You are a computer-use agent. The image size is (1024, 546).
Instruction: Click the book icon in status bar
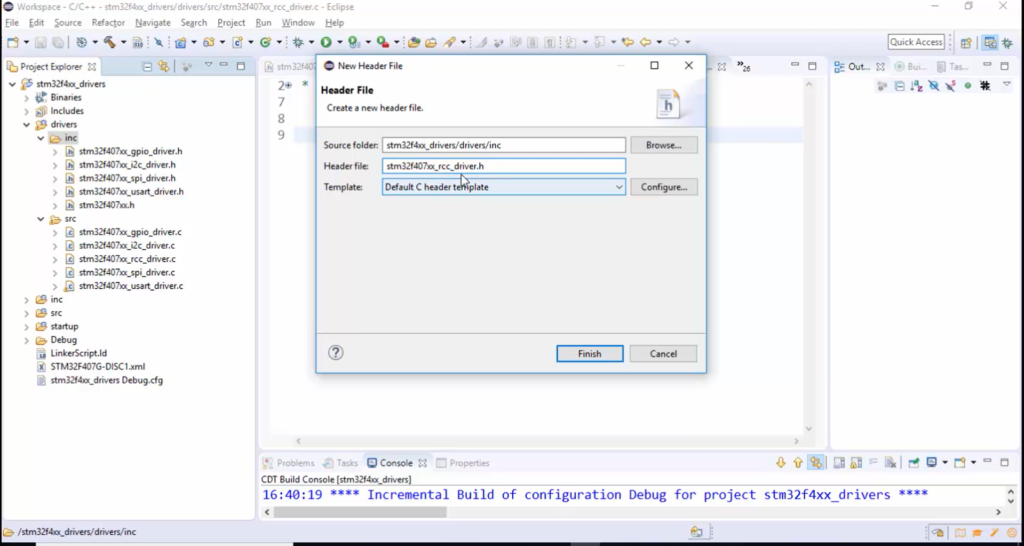pyautogui.click(x=961, y=532)
